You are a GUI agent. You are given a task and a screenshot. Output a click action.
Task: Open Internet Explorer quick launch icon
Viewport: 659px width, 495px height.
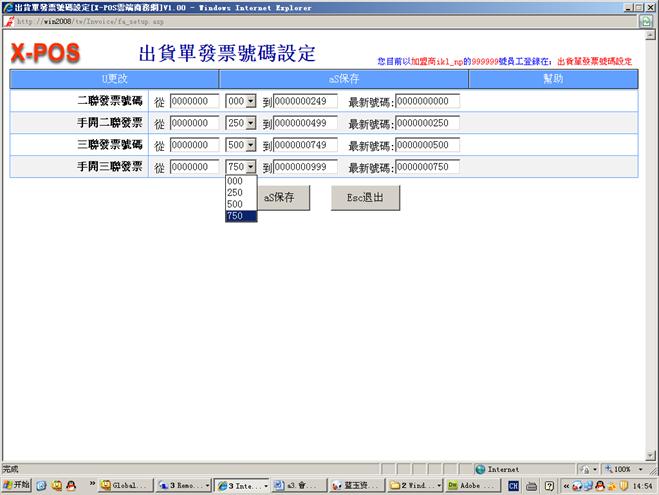[41, 485]
